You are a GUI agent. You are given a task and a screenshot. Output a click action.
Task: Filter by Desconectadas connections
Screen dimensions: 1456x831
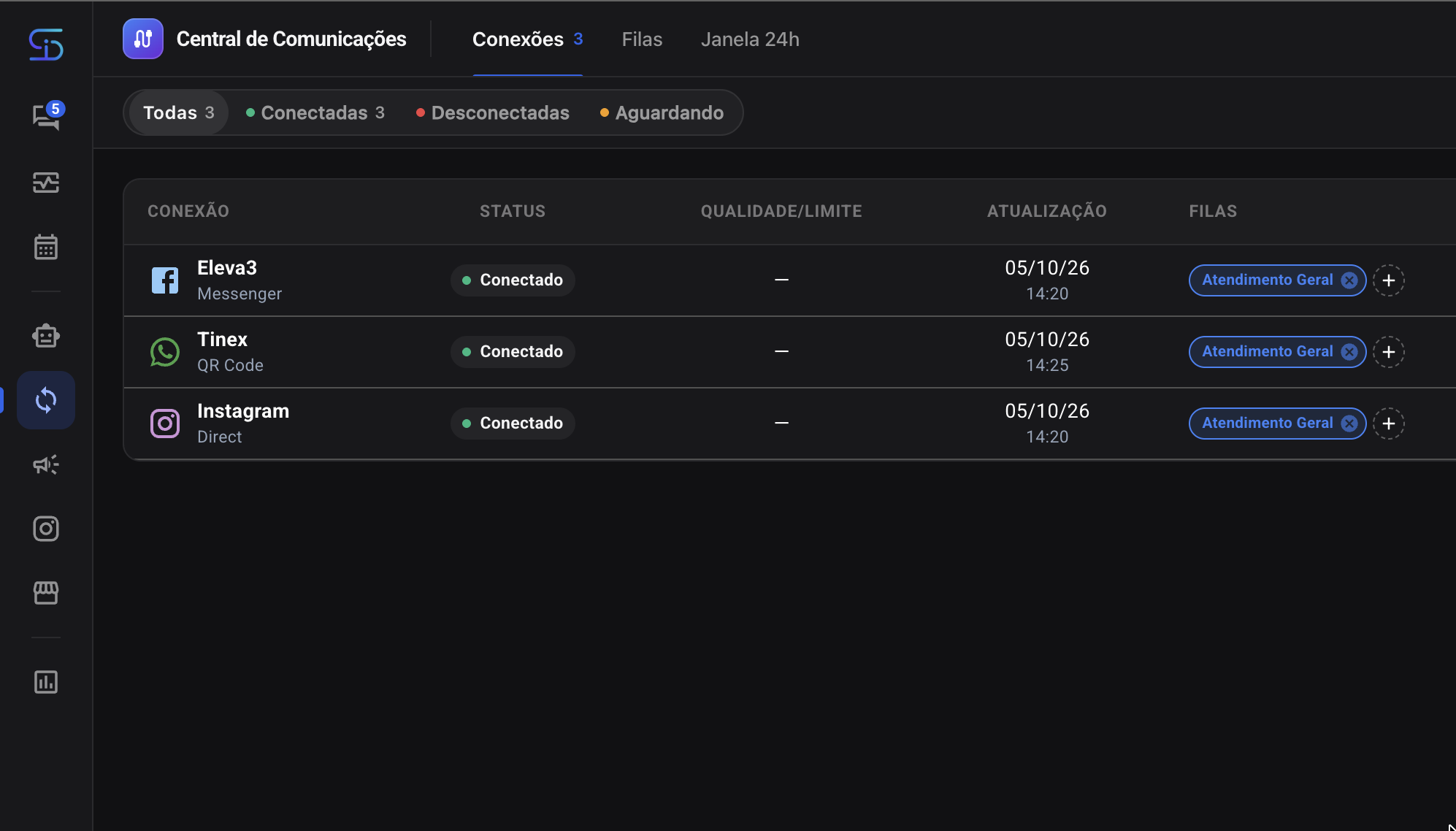click(x=493, y=112)
